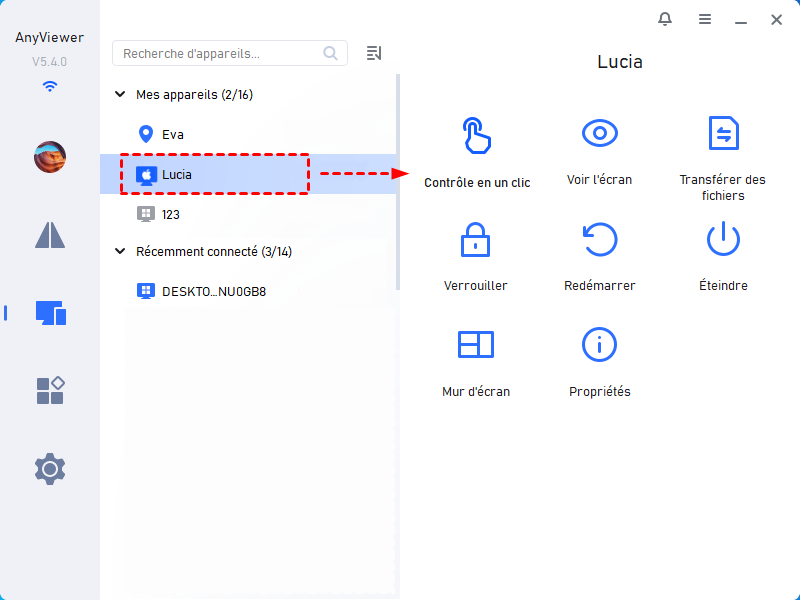Click the location pin icon beside Eva
Viewport: 800px width, 600px height.
(146, 134)
